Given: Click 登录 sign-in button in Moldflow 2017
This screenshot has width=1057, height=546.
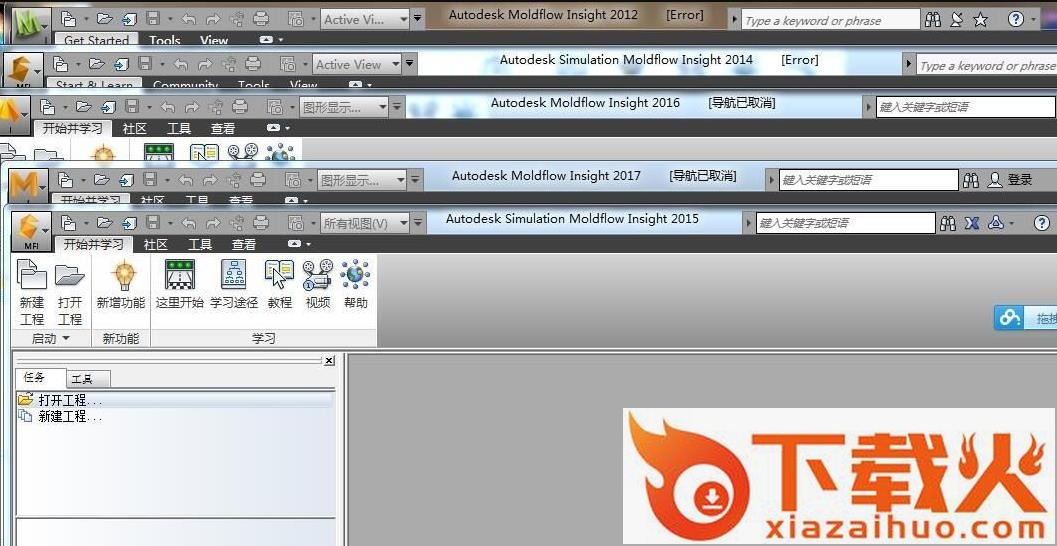Looking at the screenshot, I should coord(1010,180).
